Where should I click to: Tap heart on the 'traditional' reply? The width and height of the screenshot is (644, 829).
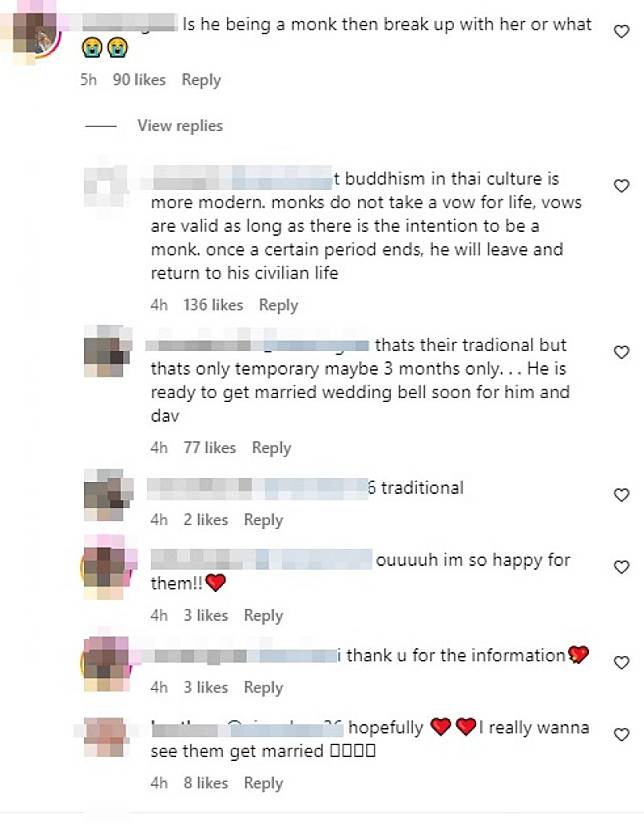[x=621, y=495]
